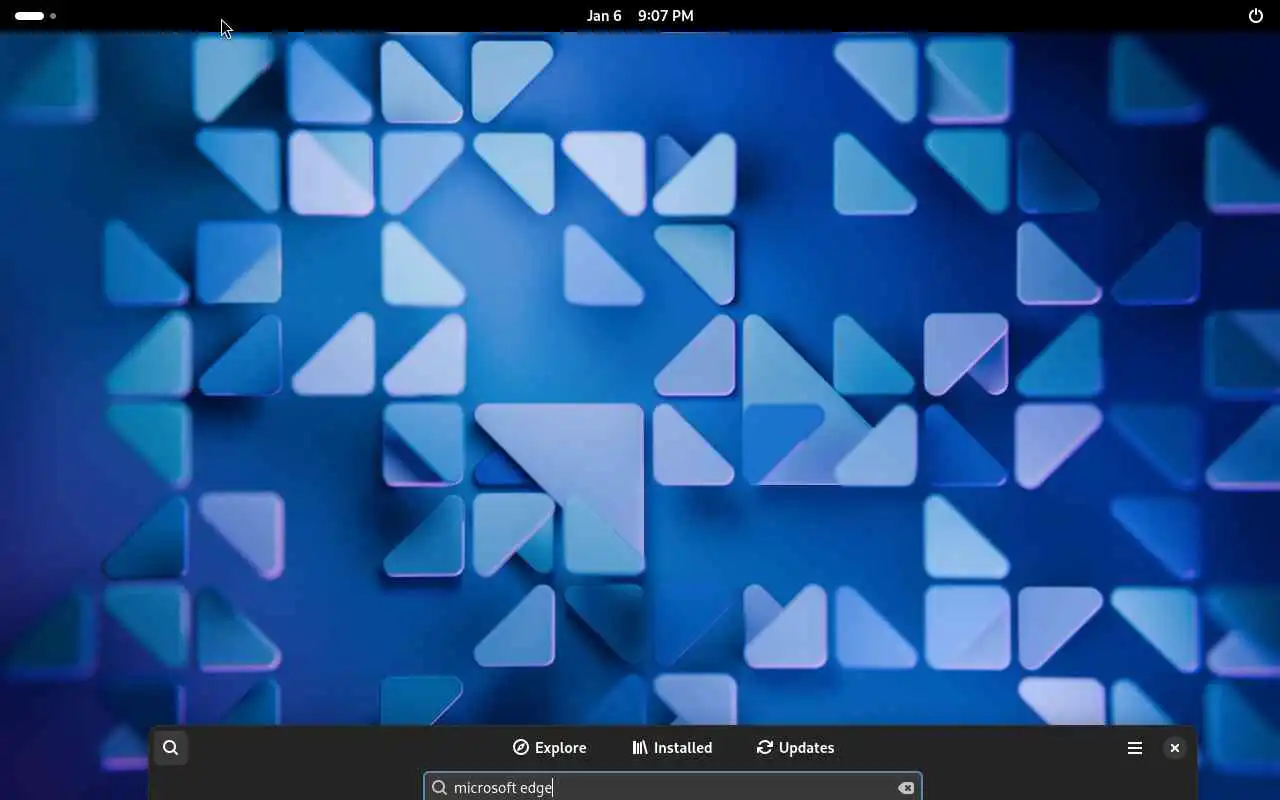The image size is (1280, 800).
Task: Open the Explore tab
Action: coord(550,748)
